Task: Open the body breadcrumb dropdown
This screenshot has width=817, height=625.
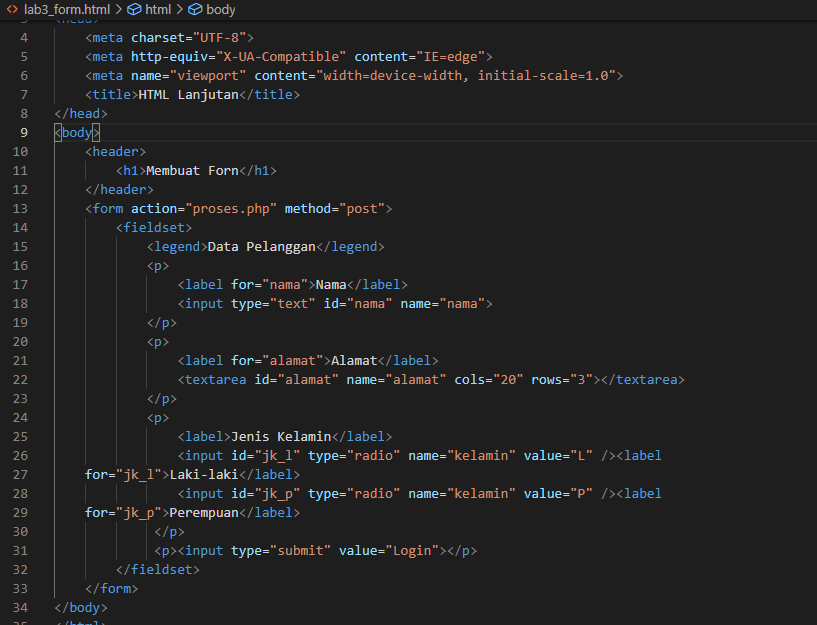Action: (x=220, y=10)
